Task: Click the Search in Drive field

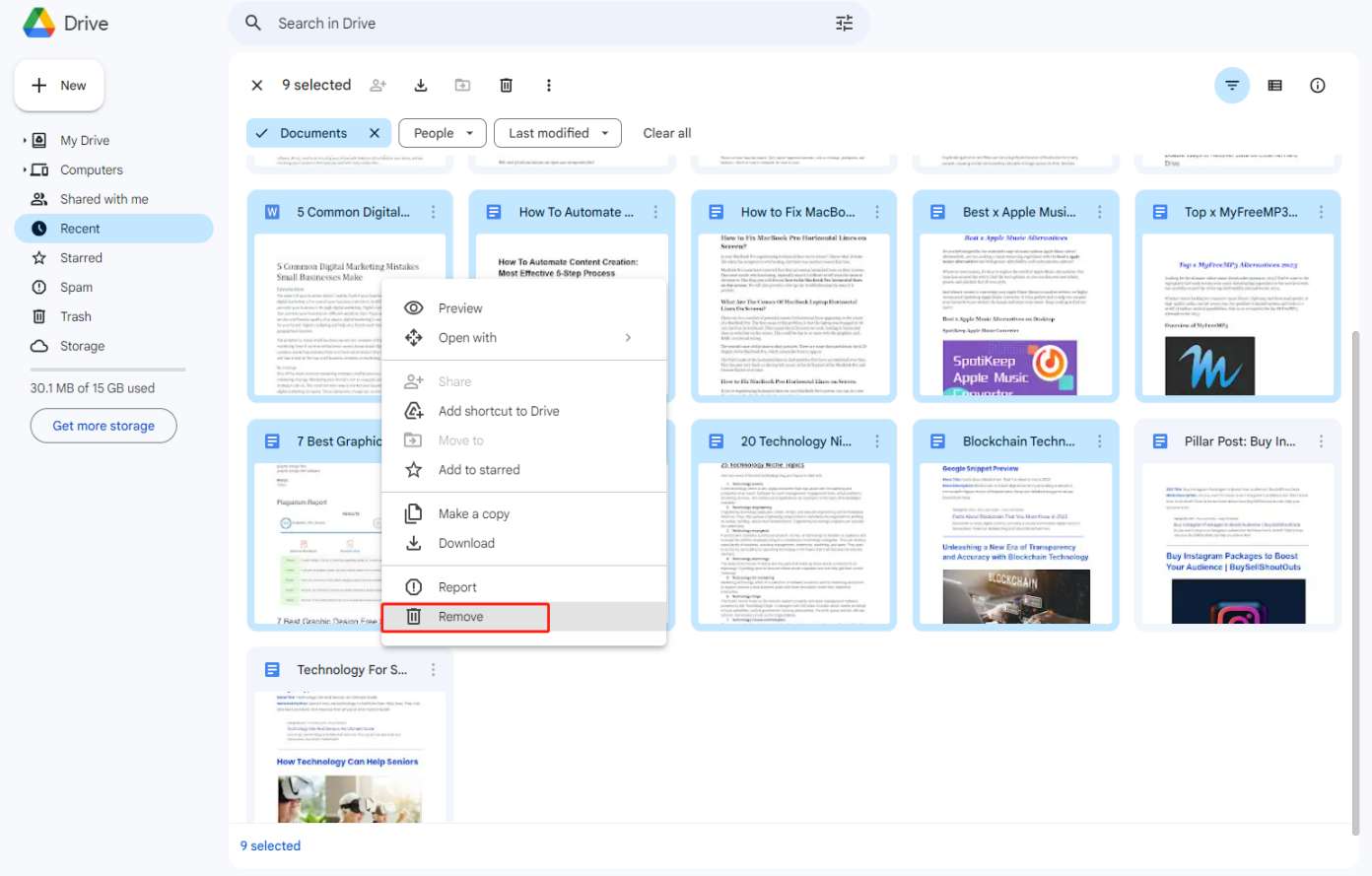Action: 542,24
